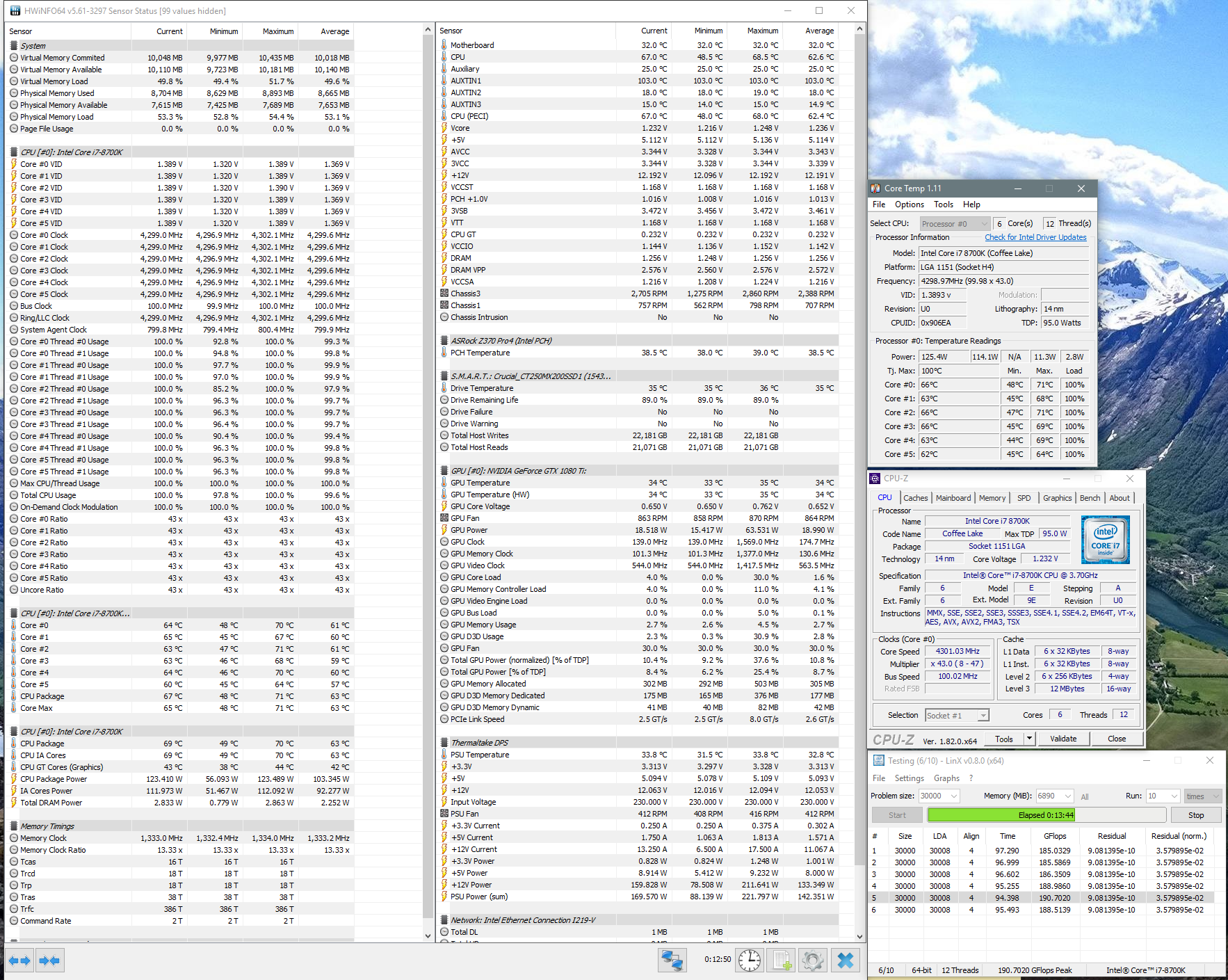Viewport: 1228px width, 980px height.
Task: Click the thermometer icon beside Motherboard row
Action: [444, 45]
